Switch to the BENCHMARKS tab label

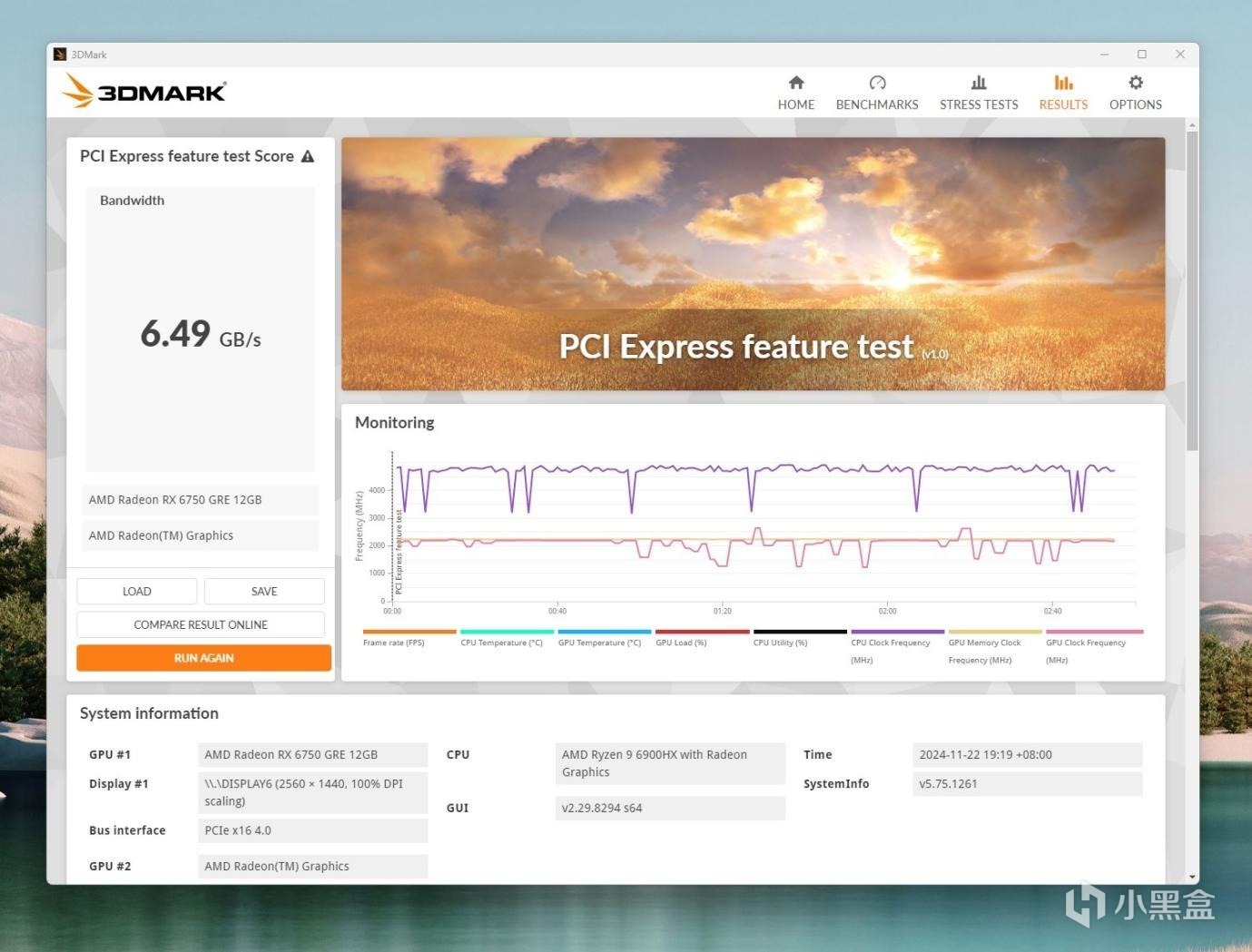click(877, 104)
